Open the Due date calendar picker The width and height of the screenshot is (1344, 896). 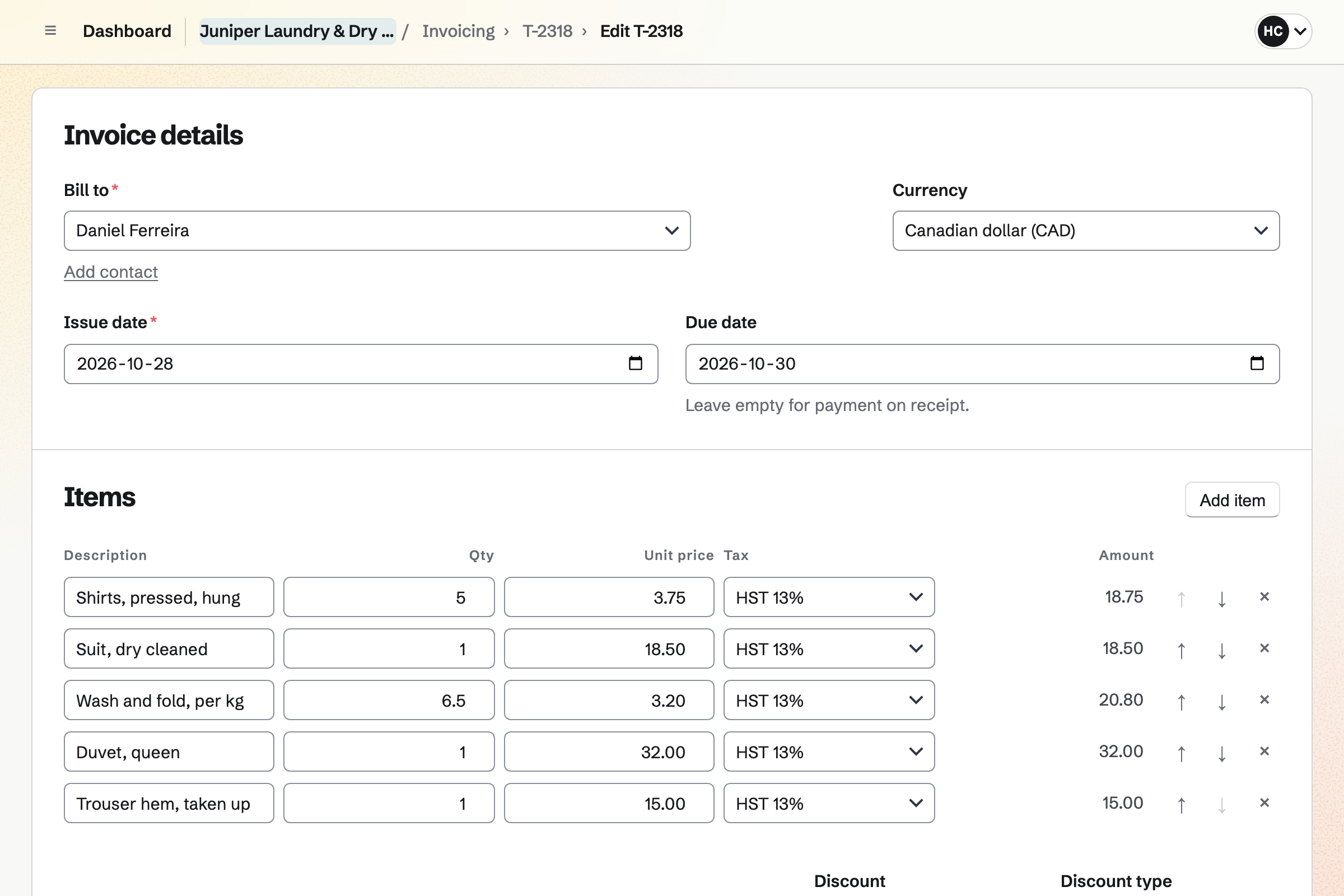(1257, 363)
